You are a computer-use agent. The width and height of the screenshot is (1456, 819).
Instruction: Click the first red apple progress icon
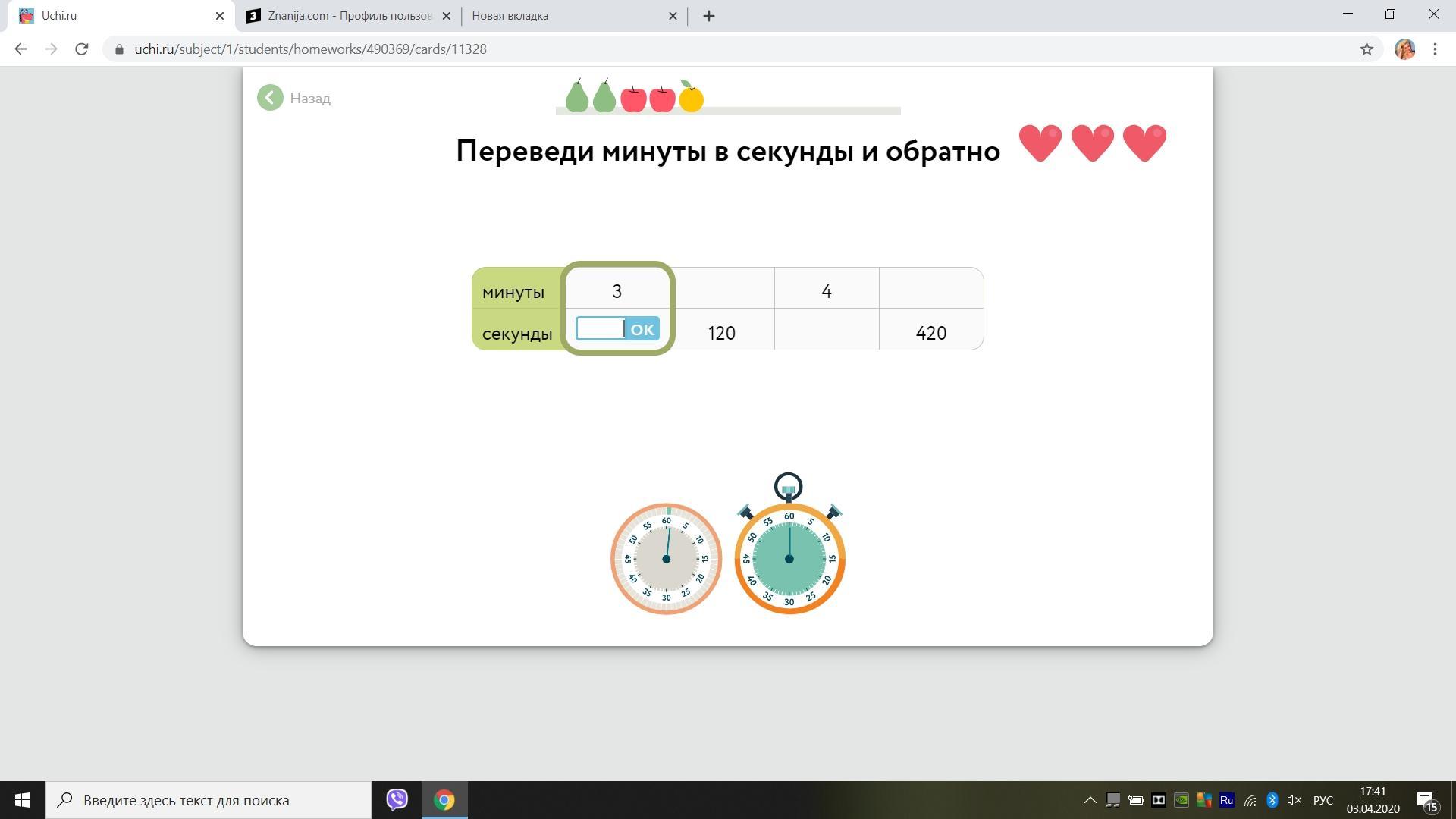(633, 99)
